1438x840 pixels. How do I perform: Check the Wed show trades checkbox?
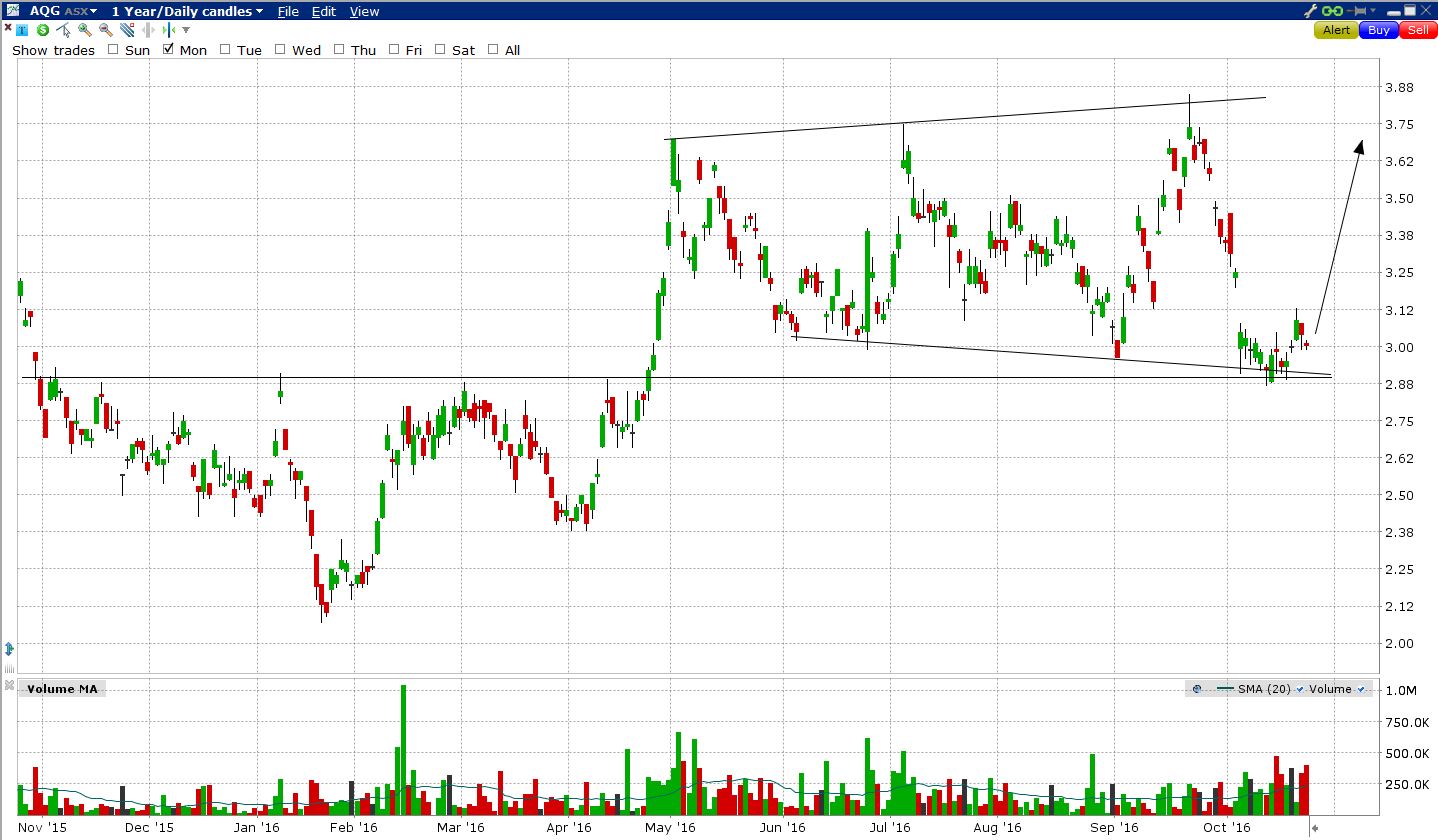point(280,49)
